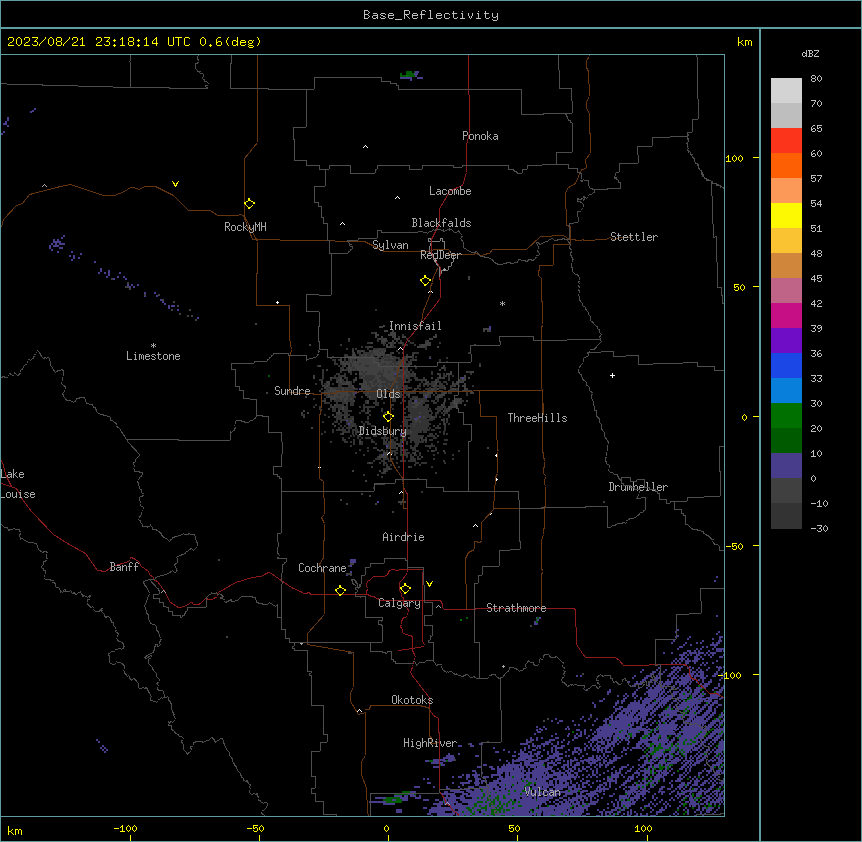The height and width of the screenshot is (842, 862).
Task: Click the Calgary city label
Action: point(399,603)
